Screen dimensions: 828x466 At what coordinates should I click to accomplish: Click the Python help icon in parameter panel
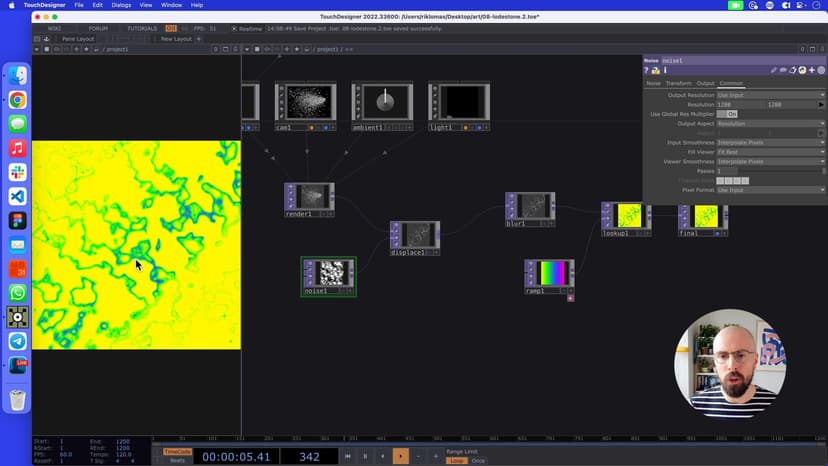[x=655, y=70]
